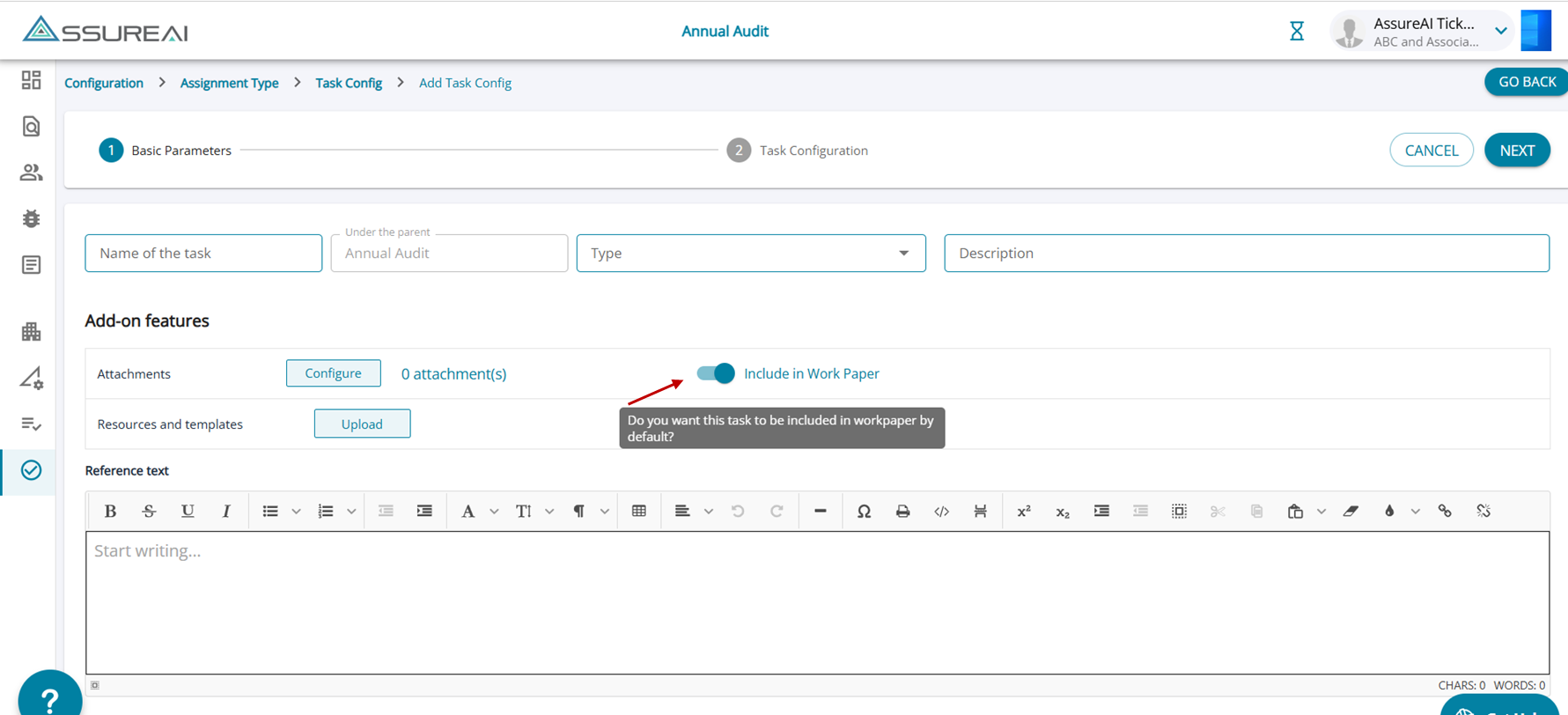Click the Name of the task field

point(203,254)
